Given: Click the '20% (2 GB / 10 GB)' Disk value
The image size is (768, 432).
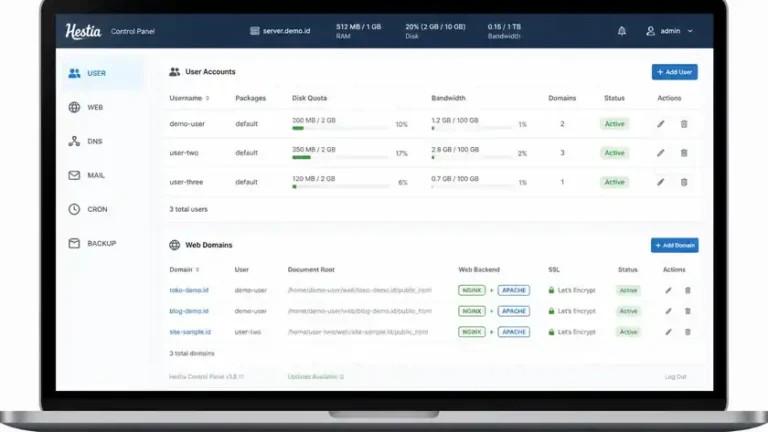Looking at the screenshot, I should coord(435,27).
